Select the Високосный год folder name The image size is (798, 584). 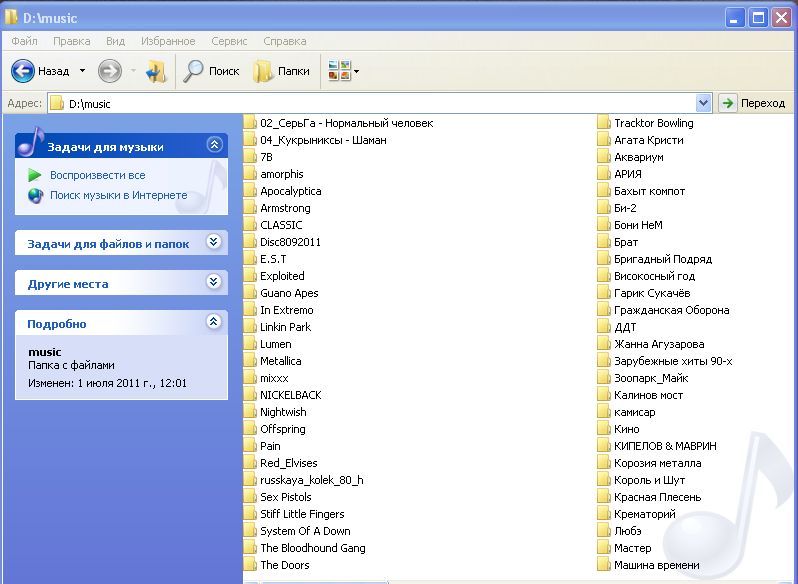click(x=654, y=276)
